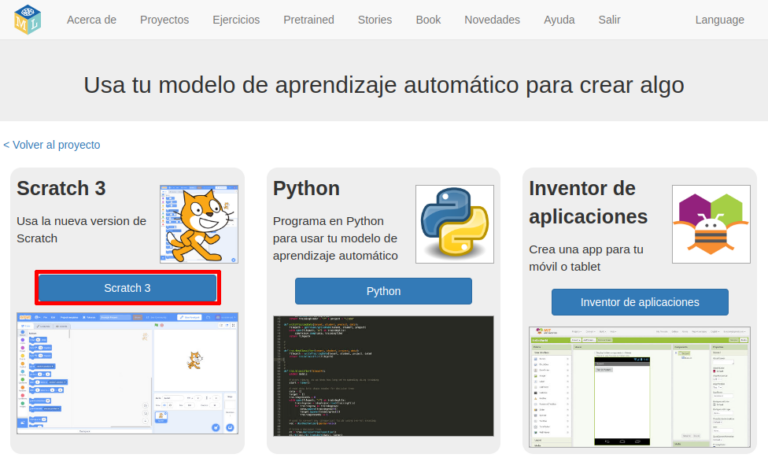The height and width of the screenshot is (465, 768).
Task: Click the App Inventor bee icon
Action: point(711,223)
